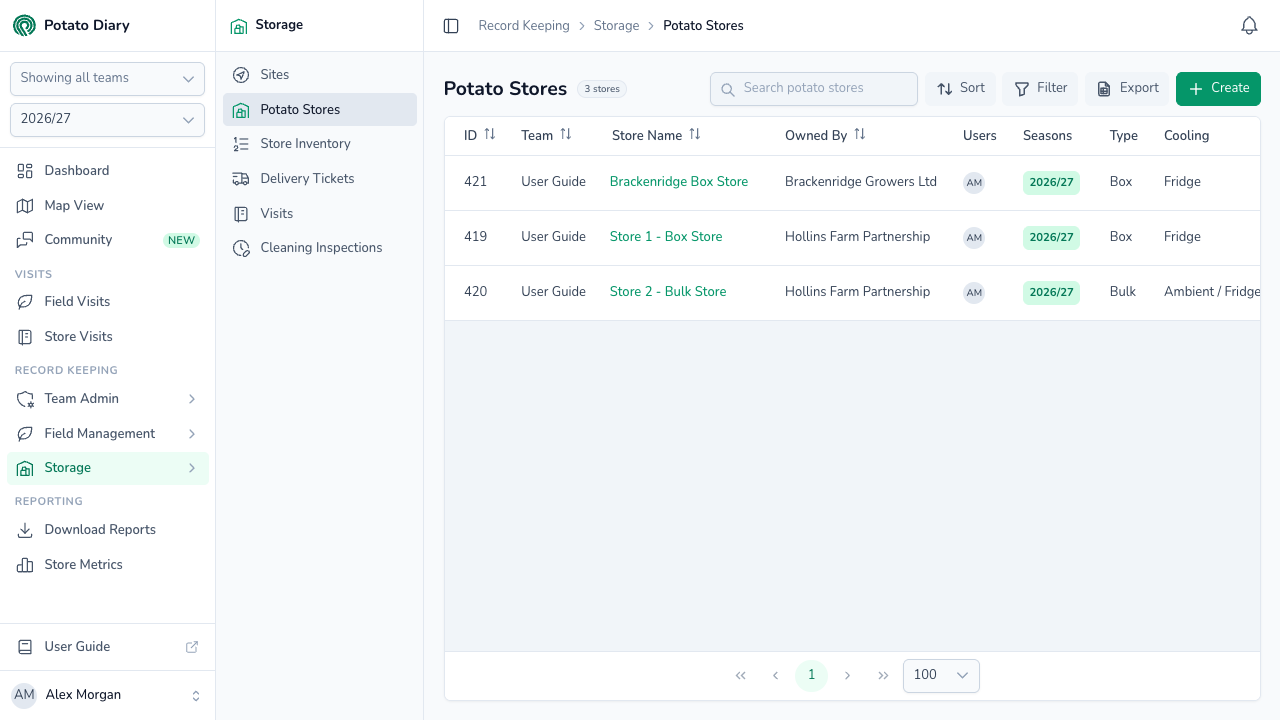Click the Potato Diary logo icon

click(x=24, y=26)
